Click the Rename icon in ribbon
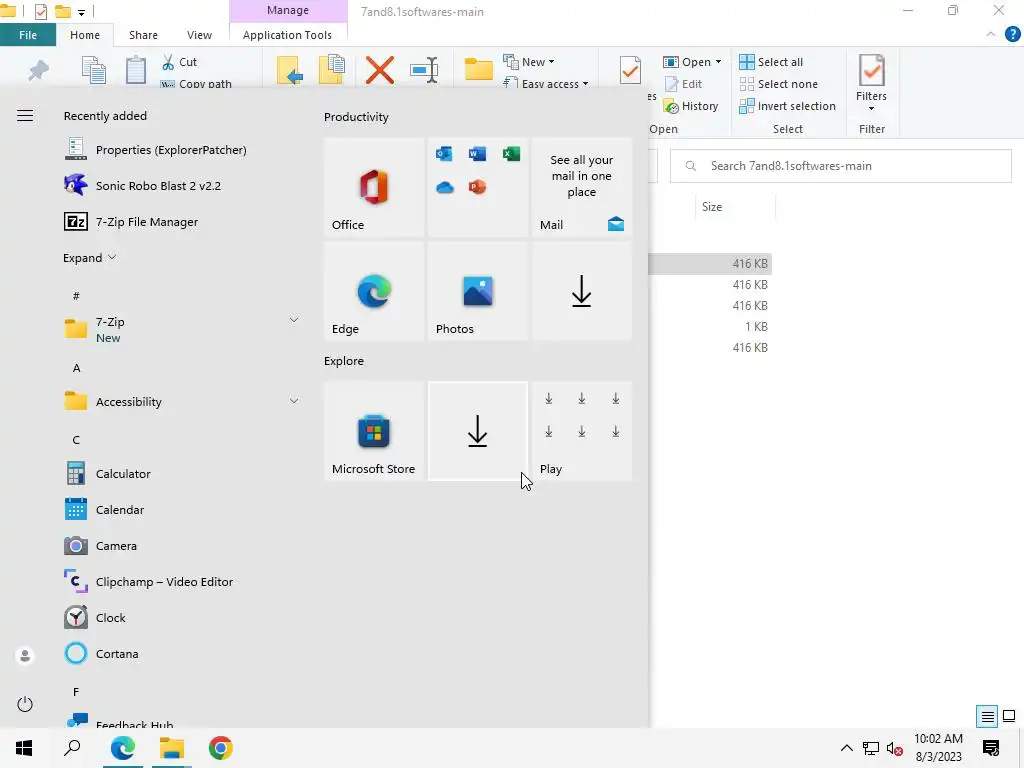Image resolution: width=1024 pixels, height=768 pixels. click(424, 70)
